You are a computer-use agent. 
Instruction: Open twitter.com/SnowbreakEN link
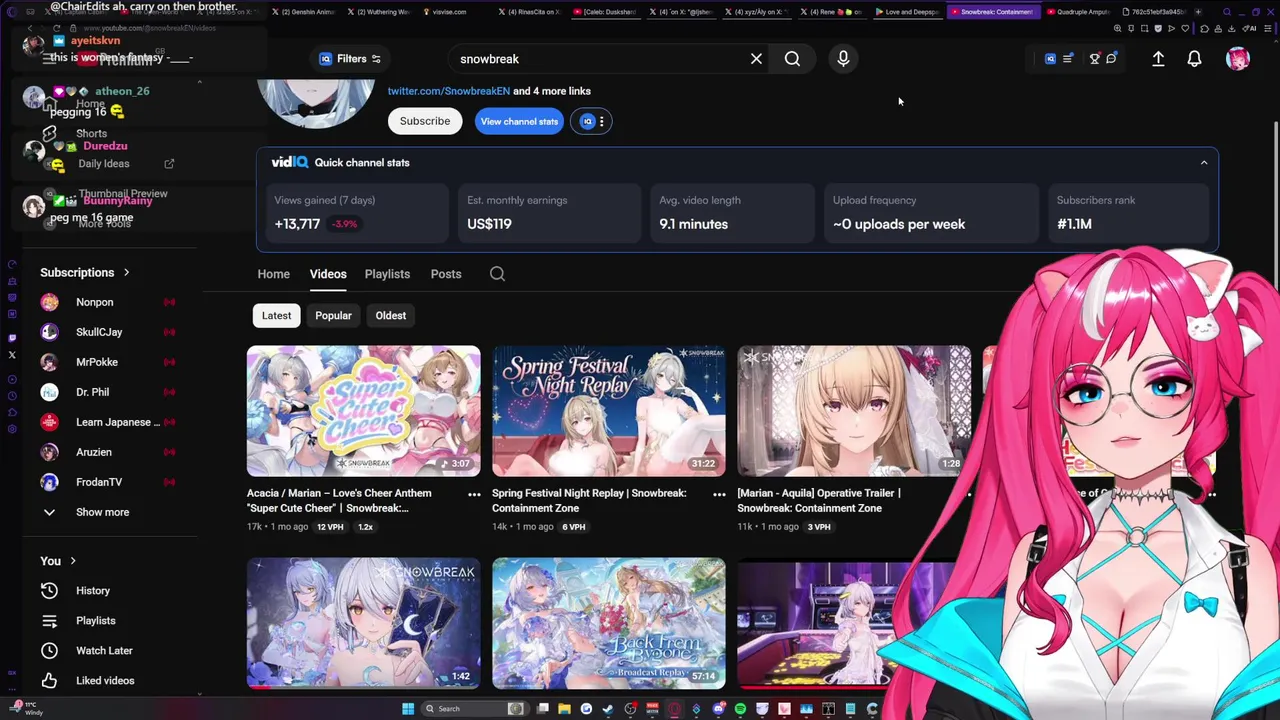[x=449, y=91]
